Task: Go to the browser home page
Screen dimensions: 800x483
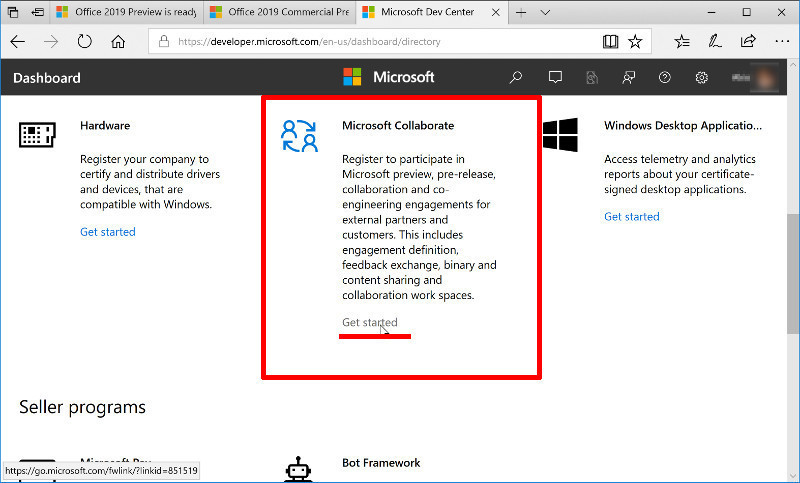Action: tap(118, 41)
